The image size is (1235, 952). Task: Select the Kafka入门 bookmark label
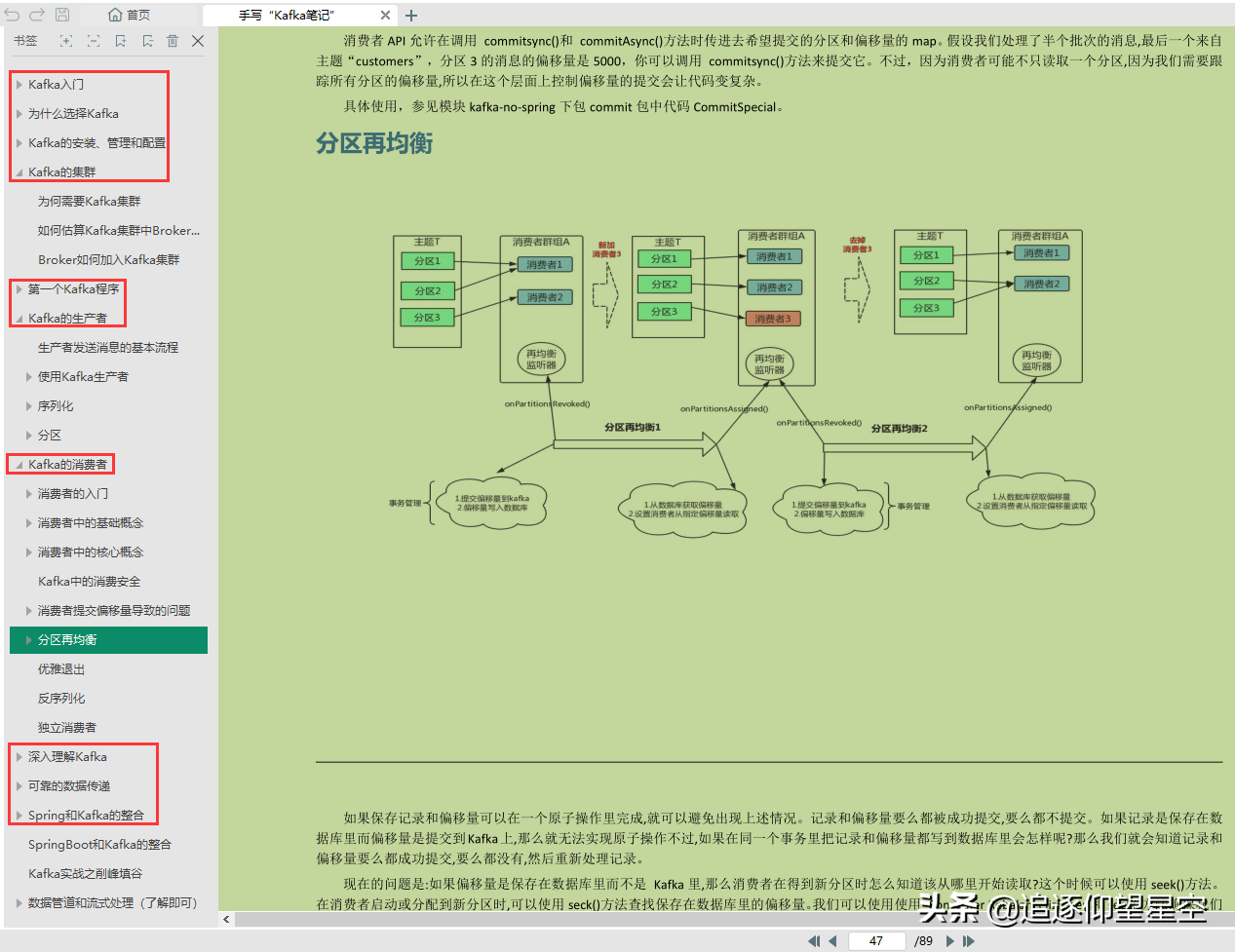pyautogui.click(x=57, y=85)
